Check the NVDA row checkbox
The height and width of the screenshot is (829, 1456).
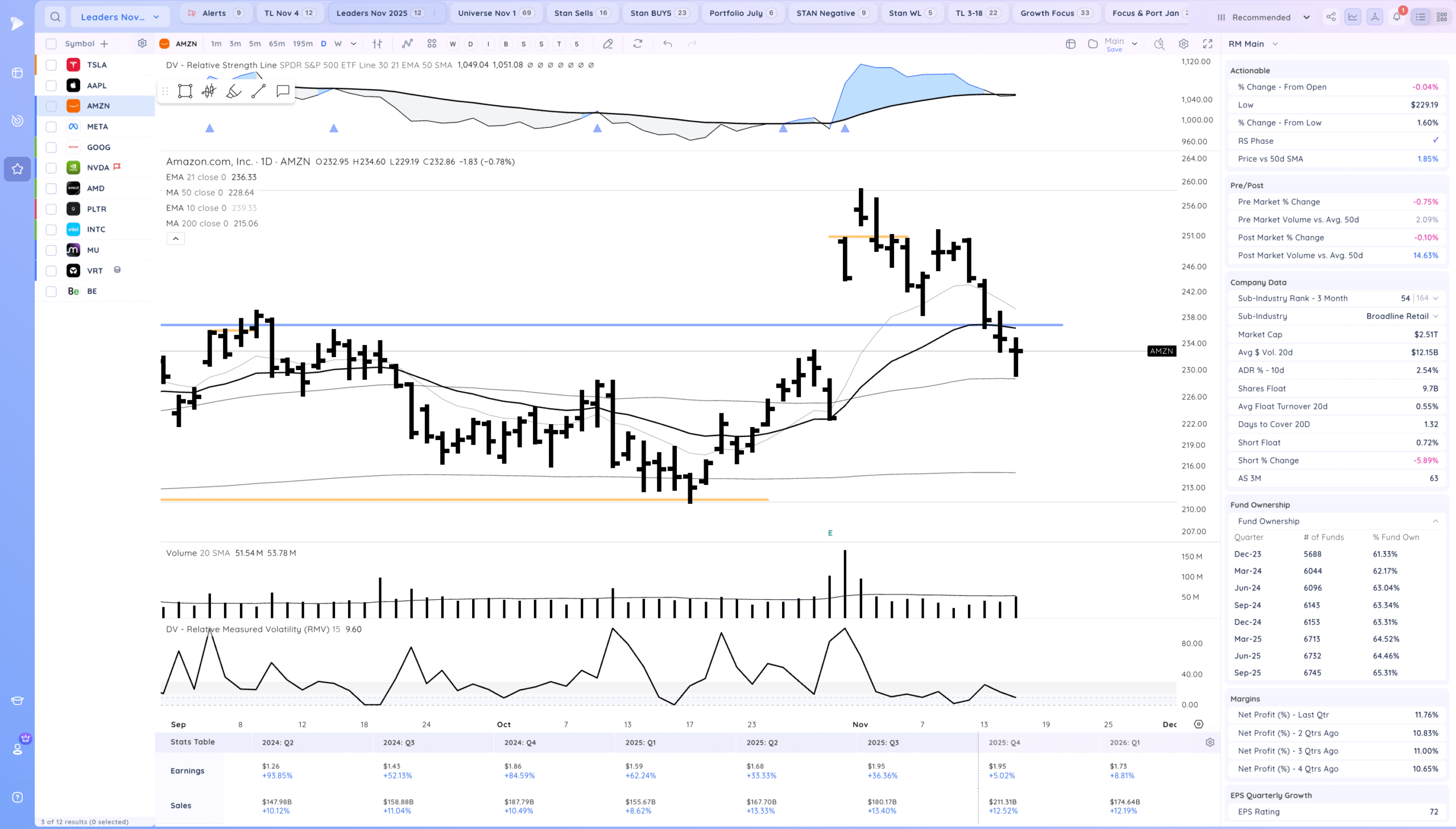51,168
